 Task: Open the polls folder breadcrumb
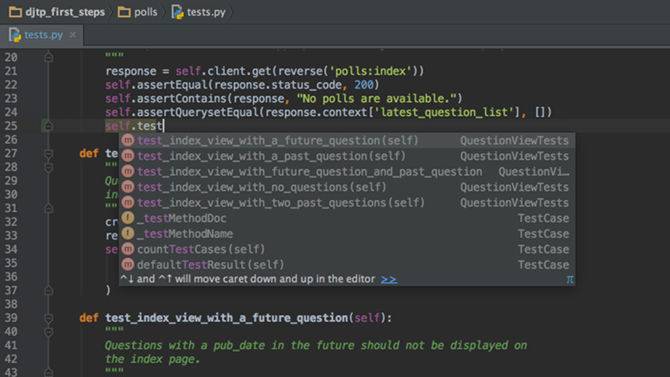pyautogui.click(x=138, y=12)
